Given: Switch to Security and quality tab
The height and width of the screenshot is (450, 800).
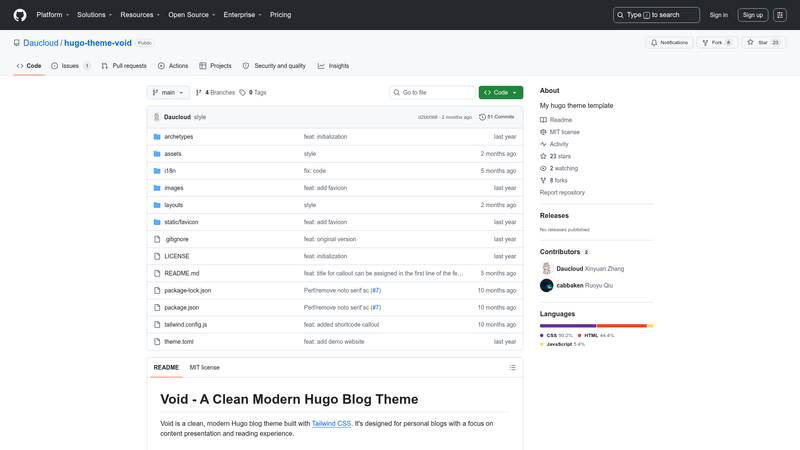Looking at the screenshot, I should coord(274,66).
